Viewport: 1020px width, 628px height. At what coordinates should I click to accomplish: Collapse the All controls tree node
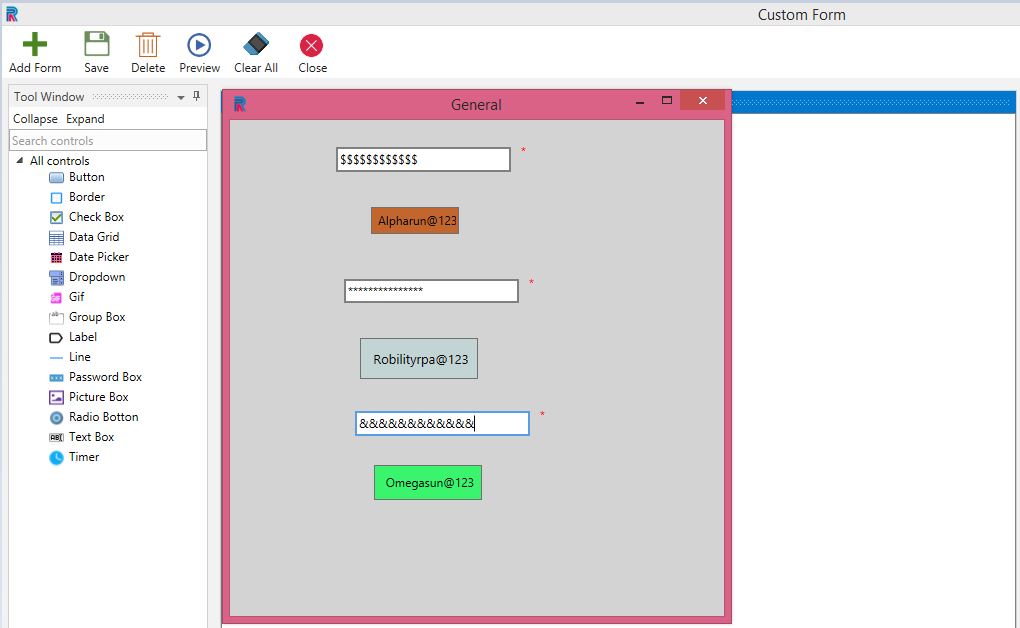pos(20,161)
